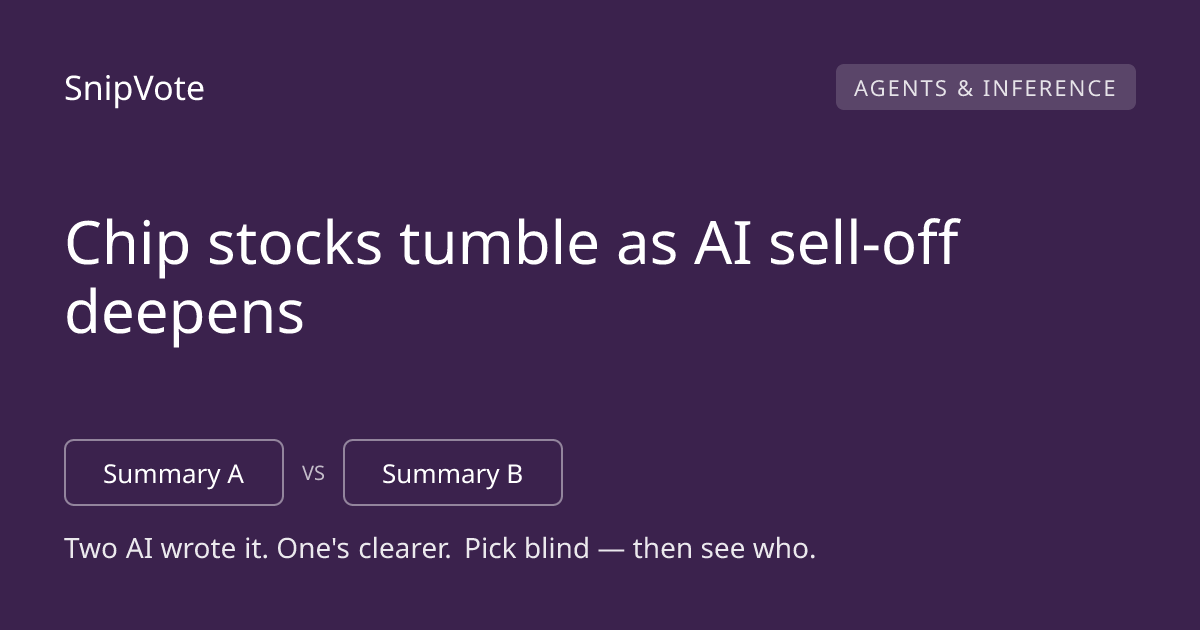Open the AGENTS & INFERENCE category tag
The width and height of the screenshot is (1200, 630).
tap(985, 87)
